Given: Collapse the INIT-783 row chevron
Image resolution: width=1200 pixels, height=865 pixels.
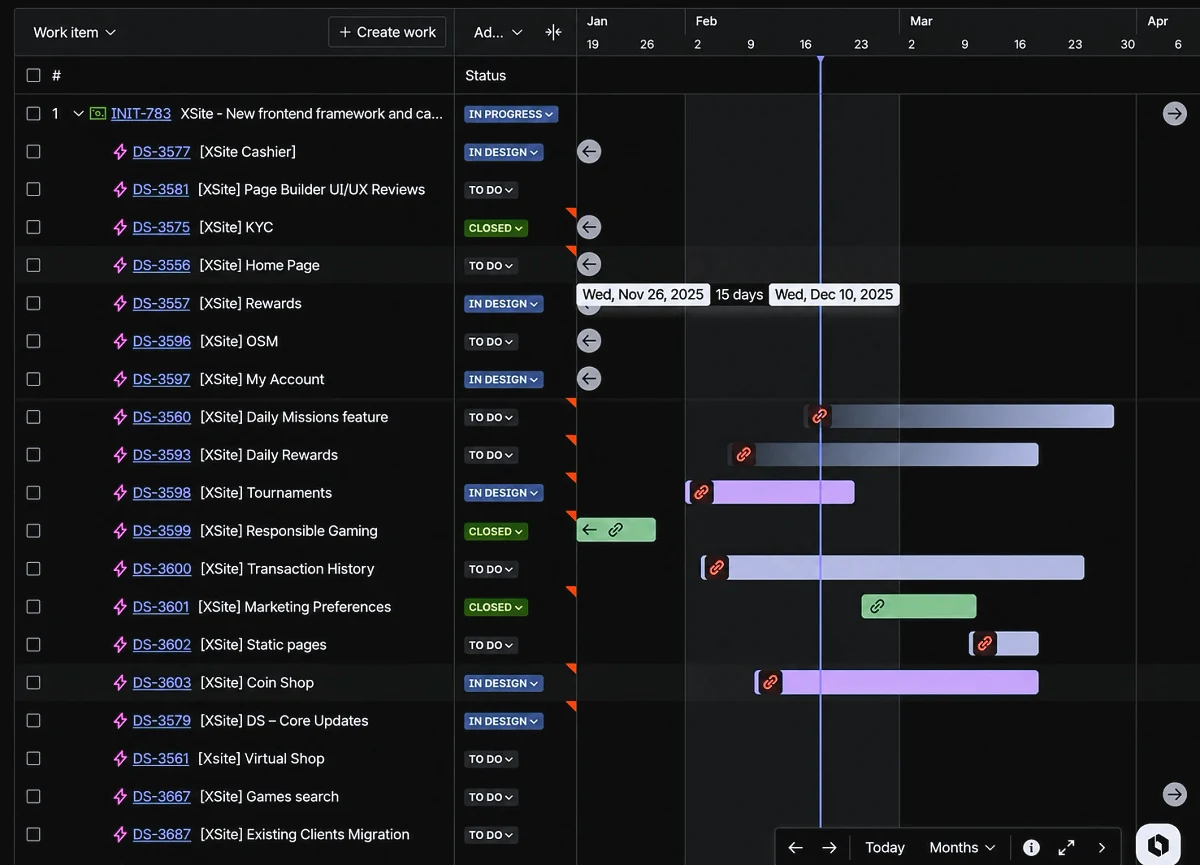Looking at the screenshot, I should coord(78,114).
